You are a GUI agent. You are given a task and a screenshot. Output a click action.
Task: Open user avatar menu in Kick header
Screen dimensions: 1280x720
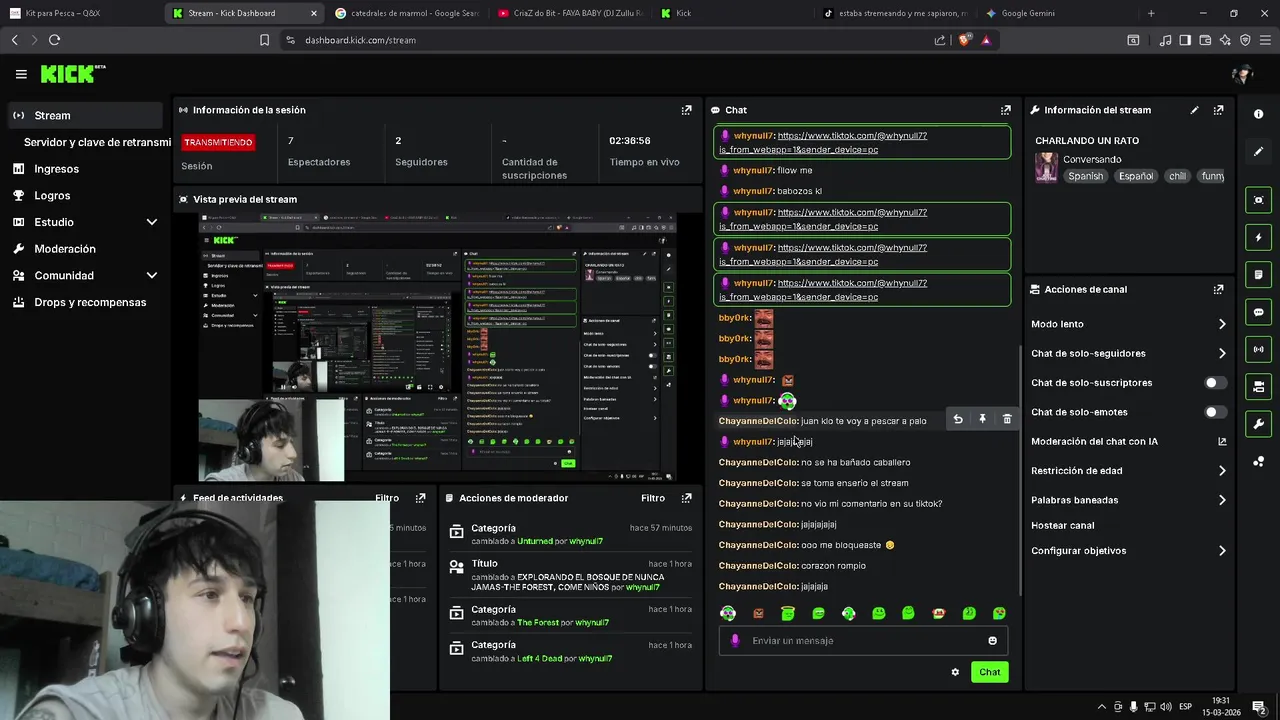[1242, 74]
